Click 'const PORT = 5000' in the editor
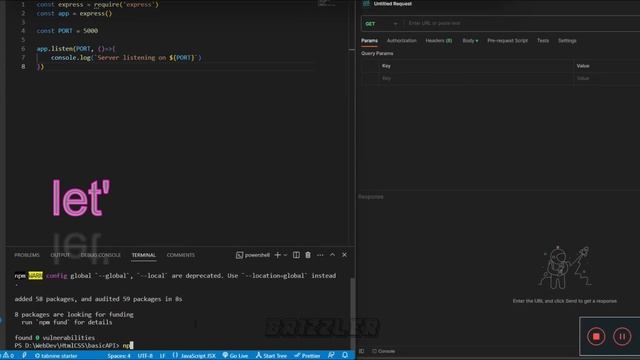Viewport: 640px width, 360px height. coord(67,31)
